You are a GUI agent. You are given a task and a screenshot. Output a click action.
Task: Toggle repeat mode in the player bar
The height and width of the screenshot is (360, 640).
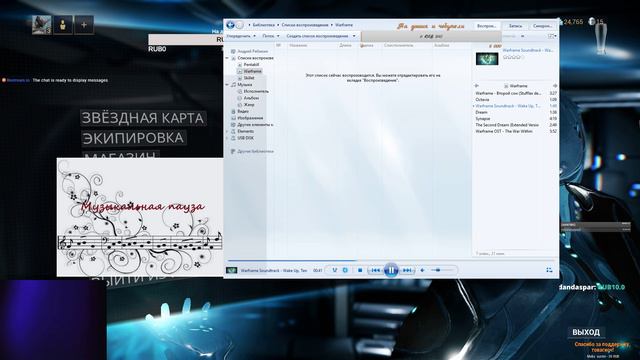click(345, 270)
